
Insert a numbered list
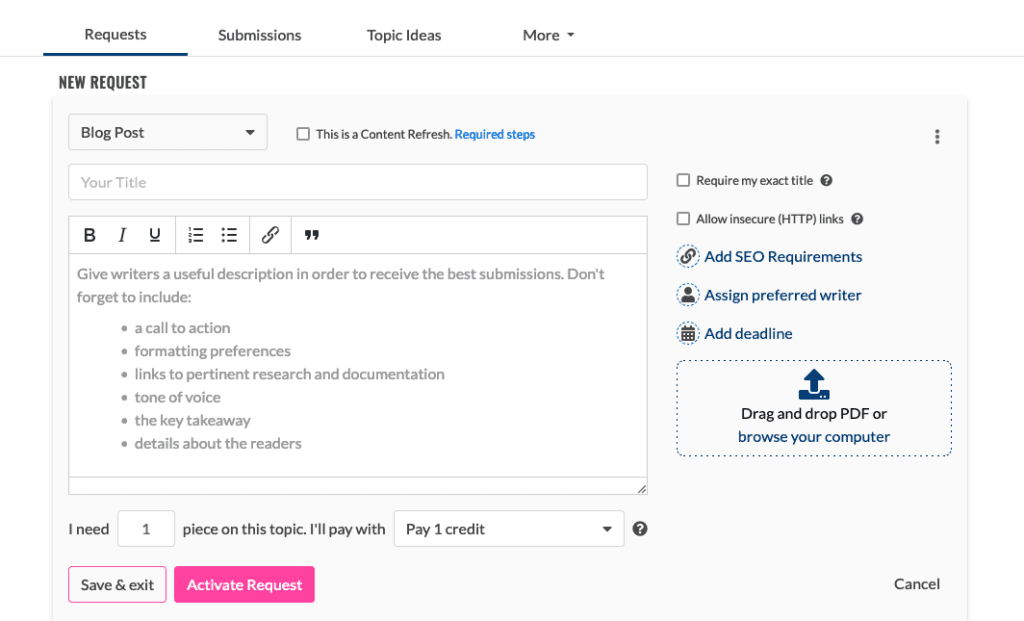click(x=196, y=235)
